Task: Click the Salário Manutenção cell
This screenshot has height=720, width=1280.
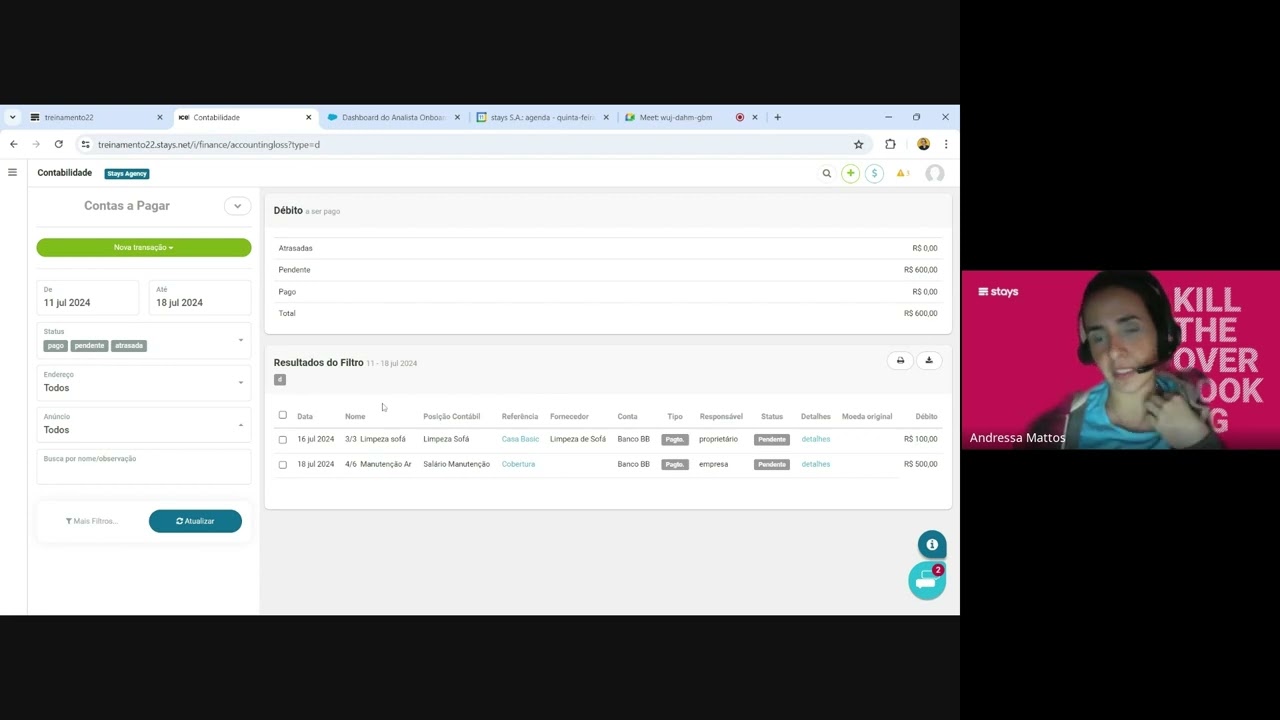Action: 456,464
